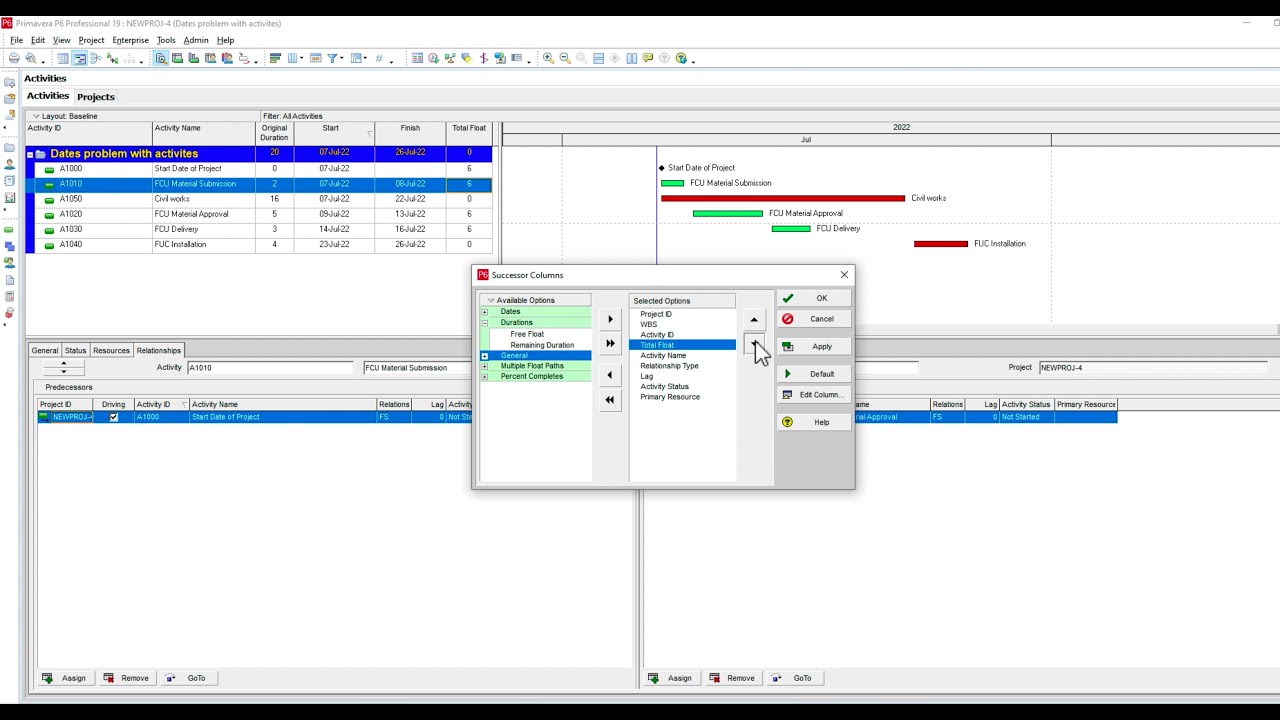Click the Help question mark toolbar icon

click(x=681, y=59)
